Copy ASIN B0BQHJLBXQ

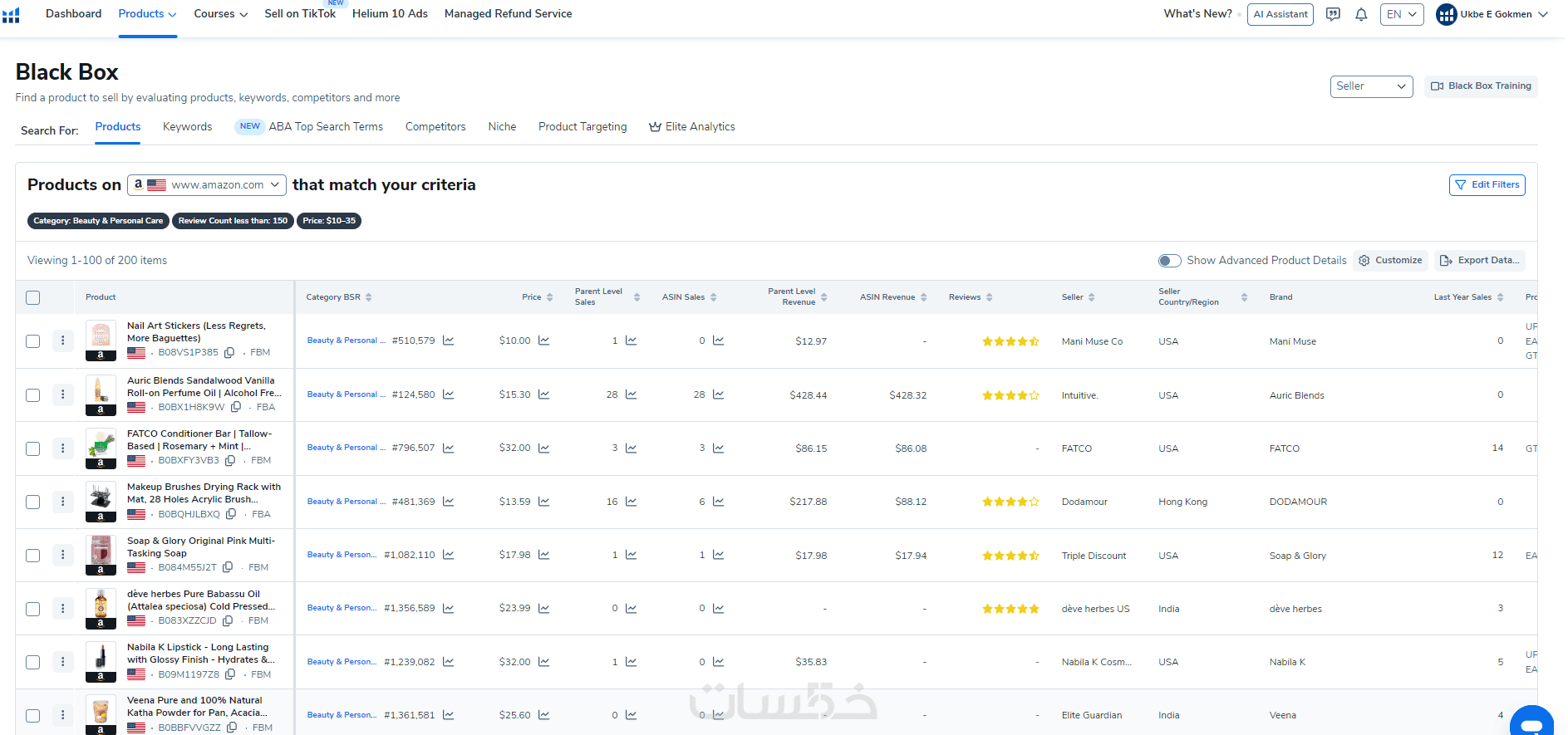point(231,514)
